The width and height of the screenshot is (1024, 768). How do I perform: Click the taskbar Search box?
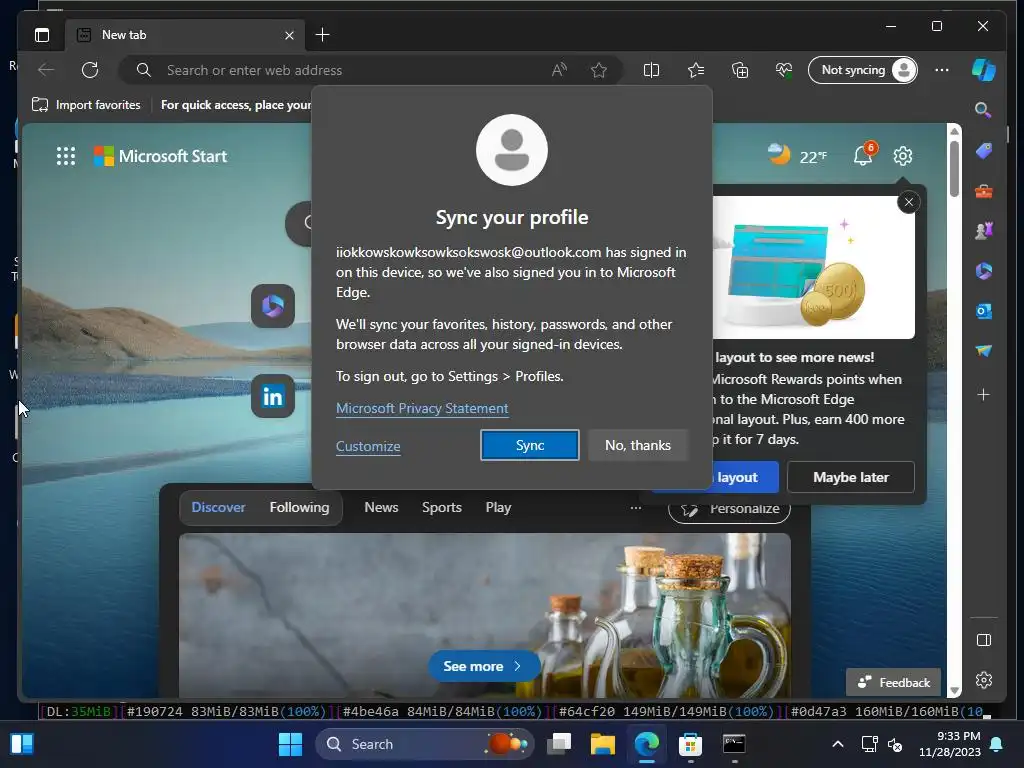tap(425, 744)
